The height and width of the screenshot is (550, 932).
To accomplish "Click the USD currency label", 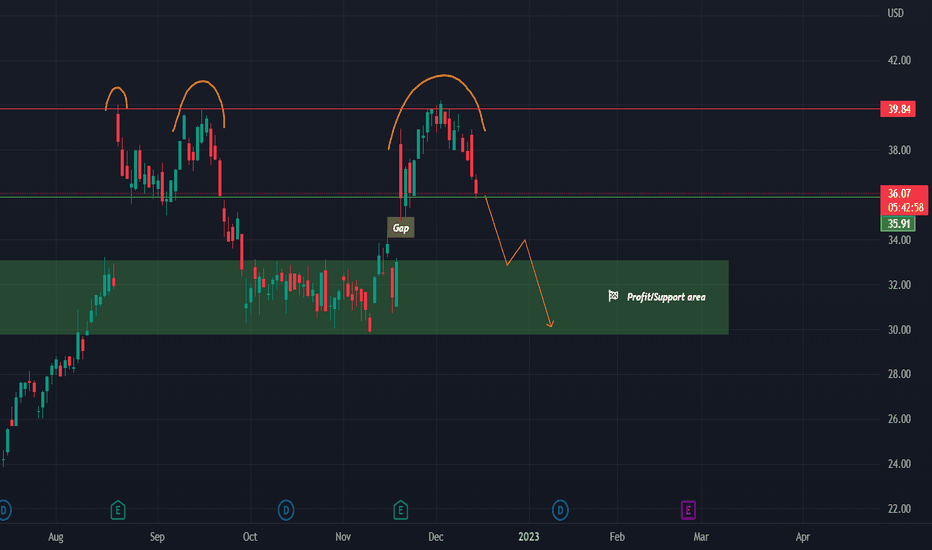I will tap(895, 13).
